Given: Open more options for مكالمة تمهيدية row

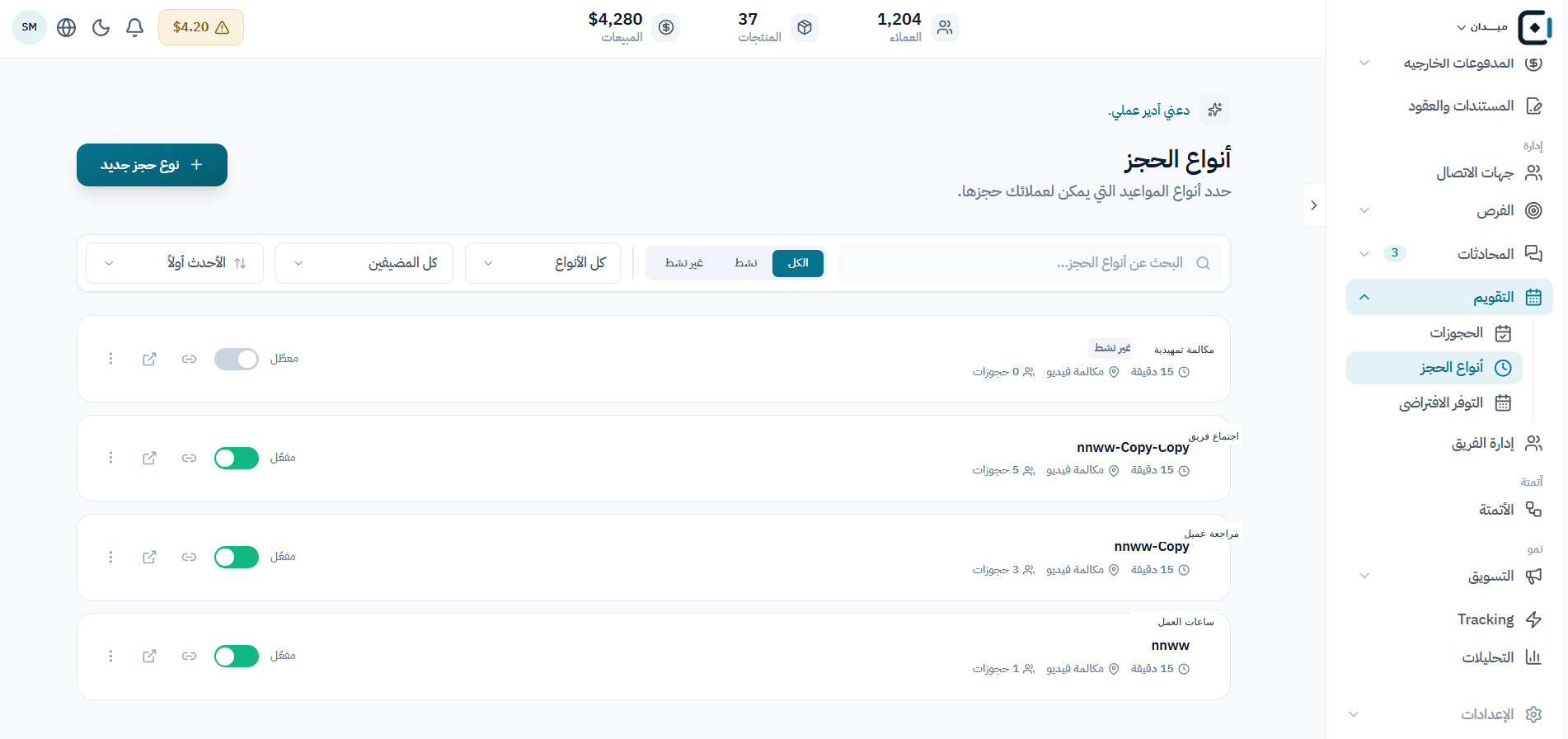Looking at the screenshot, I should [110, 359].
